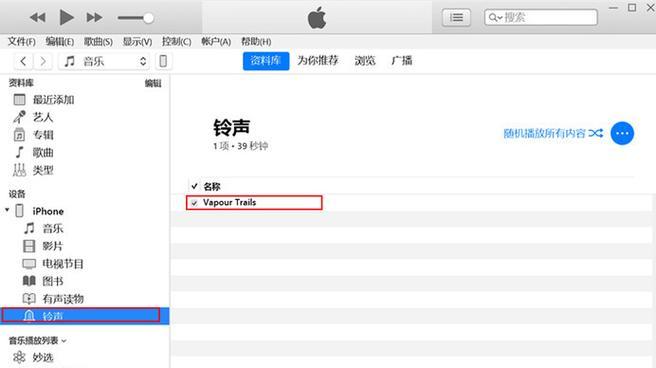The width and height of the screenshot is (656, 368).
Task: Open the search options magnifier dropdown
Action: coord(495,18)
